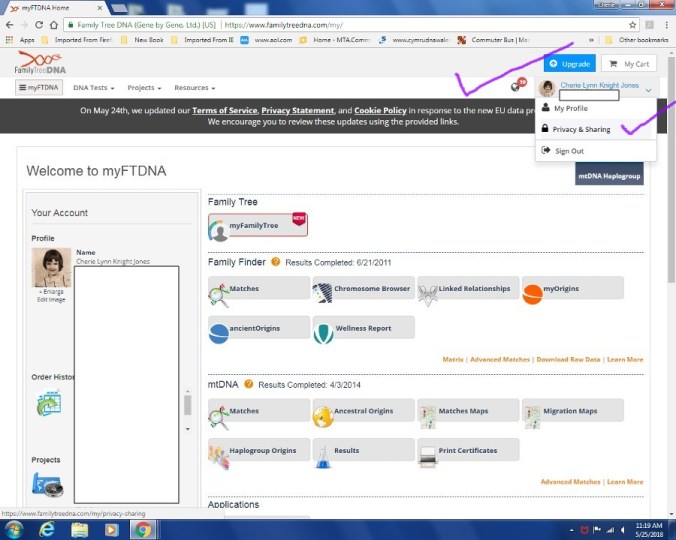Open Linked Relationships
676x540 pixels.
[x=468, y=289]
